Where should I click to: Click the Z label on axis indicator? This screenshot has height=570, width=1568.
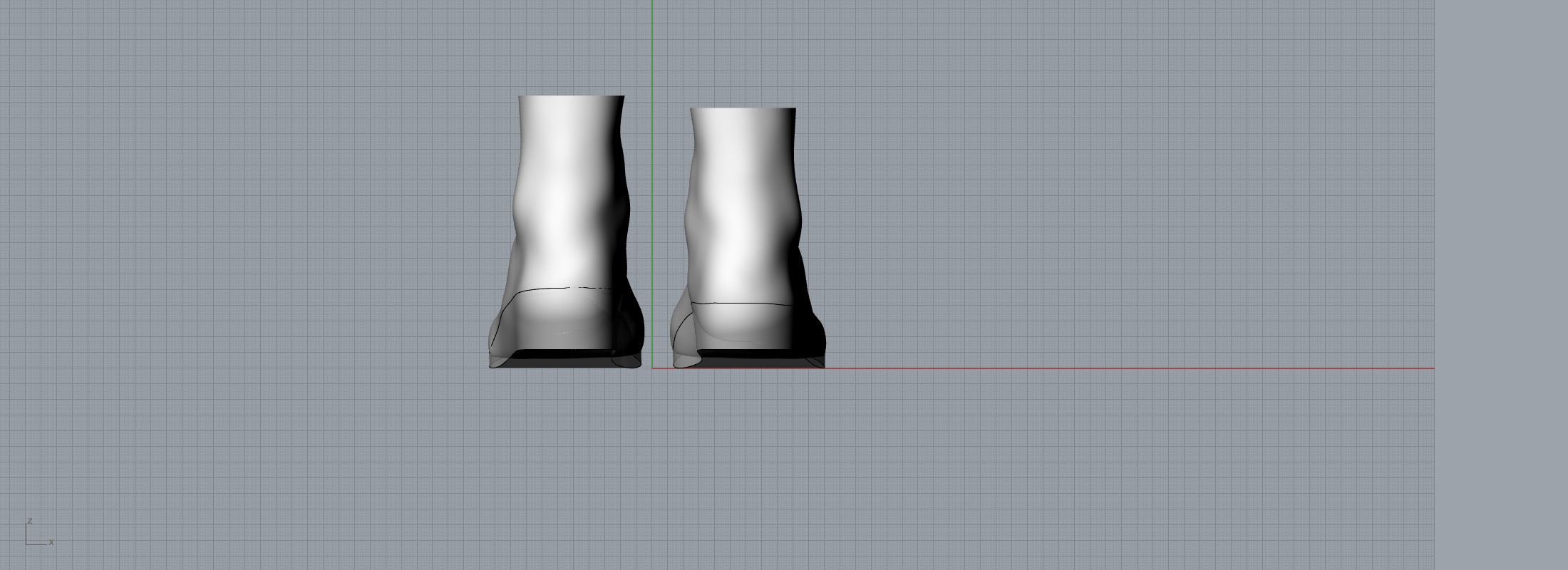(x=29, y=521)
